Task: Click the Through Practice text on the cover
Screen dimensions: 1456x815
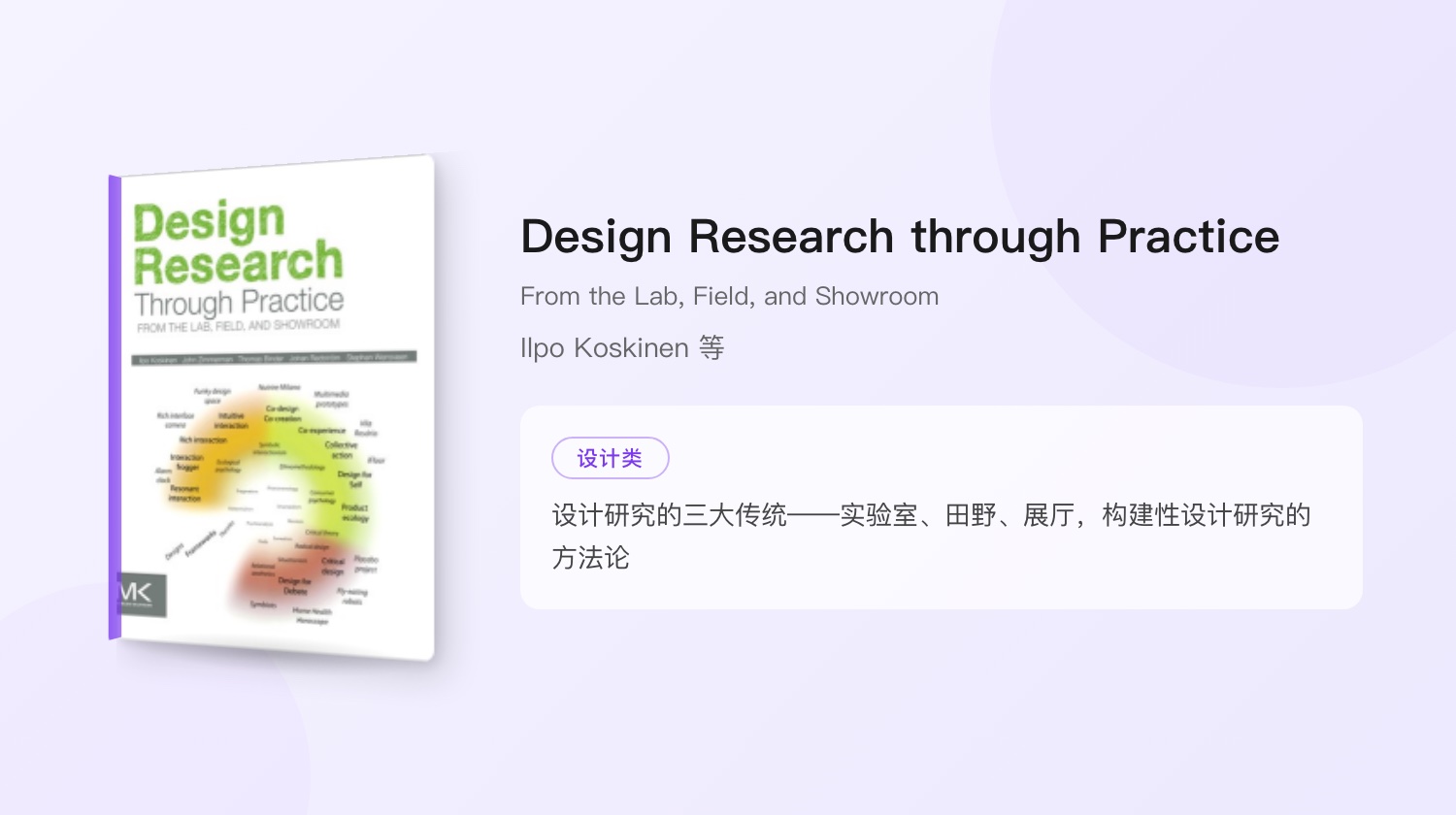Action: (x=239, y=302)
